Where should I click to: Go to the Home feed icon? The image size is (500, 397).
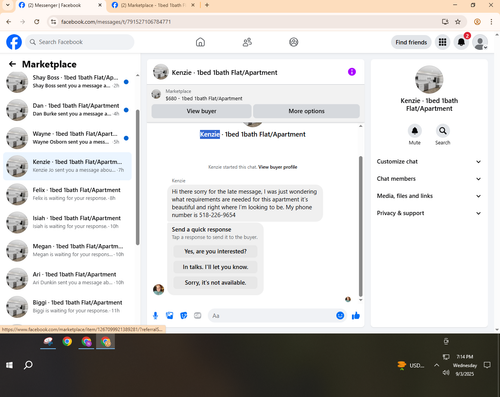[200, 42]
